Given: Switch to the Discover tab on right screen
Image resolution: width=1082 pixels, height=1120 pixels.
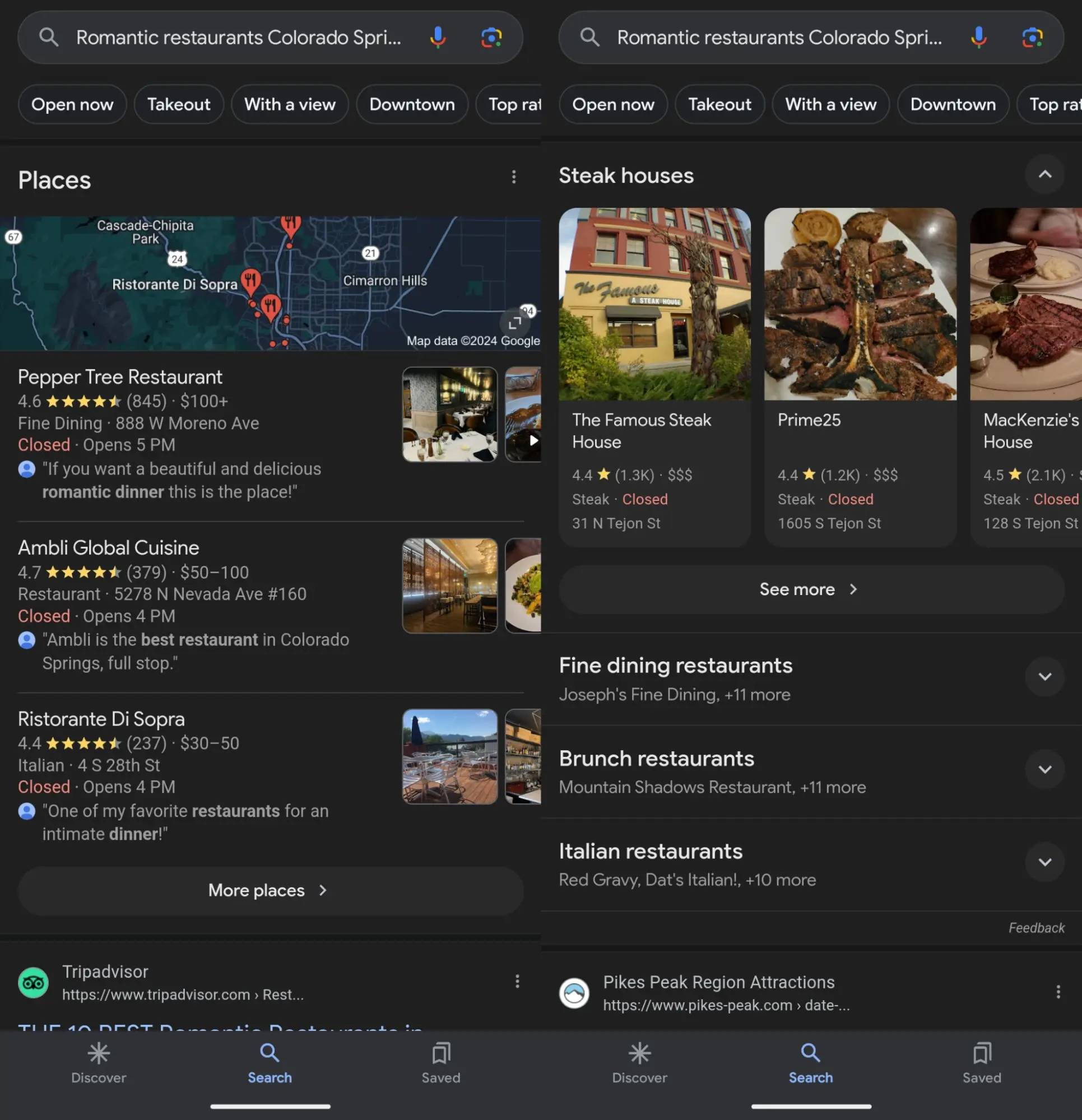Looking at the screenshot, I should pyautogui.click(x=639, y=1063).
